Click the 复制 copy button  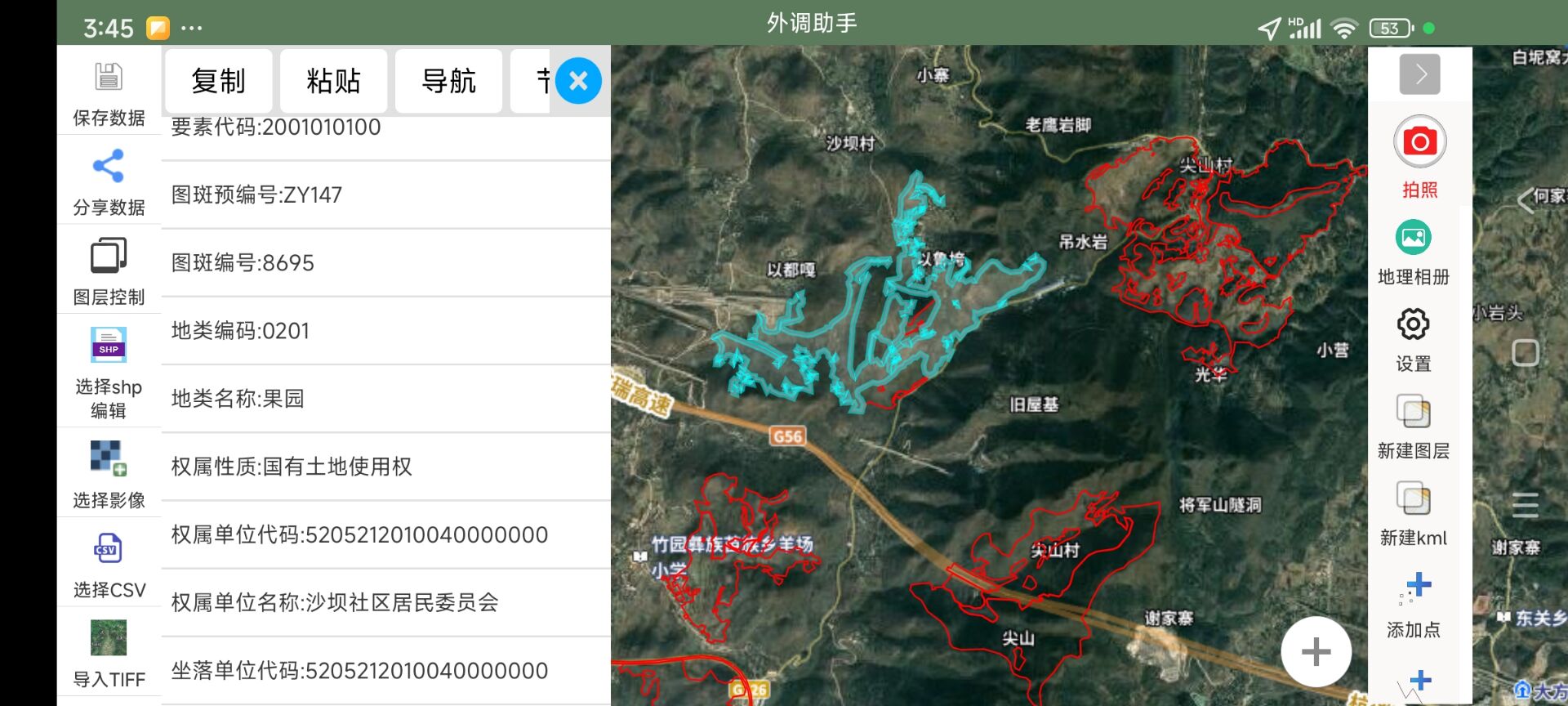coord(218,81)
